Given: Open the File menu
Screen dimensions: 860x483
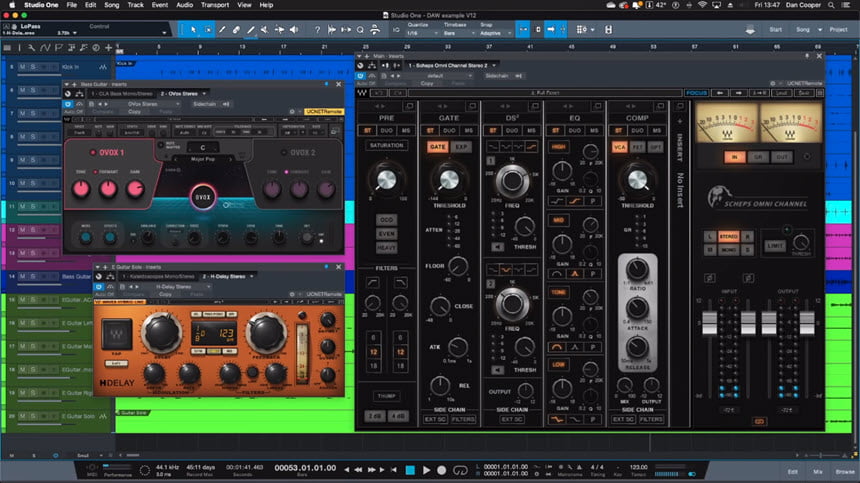Looking at the screenshot, I should pyautogui.click(x=72, y=5).
